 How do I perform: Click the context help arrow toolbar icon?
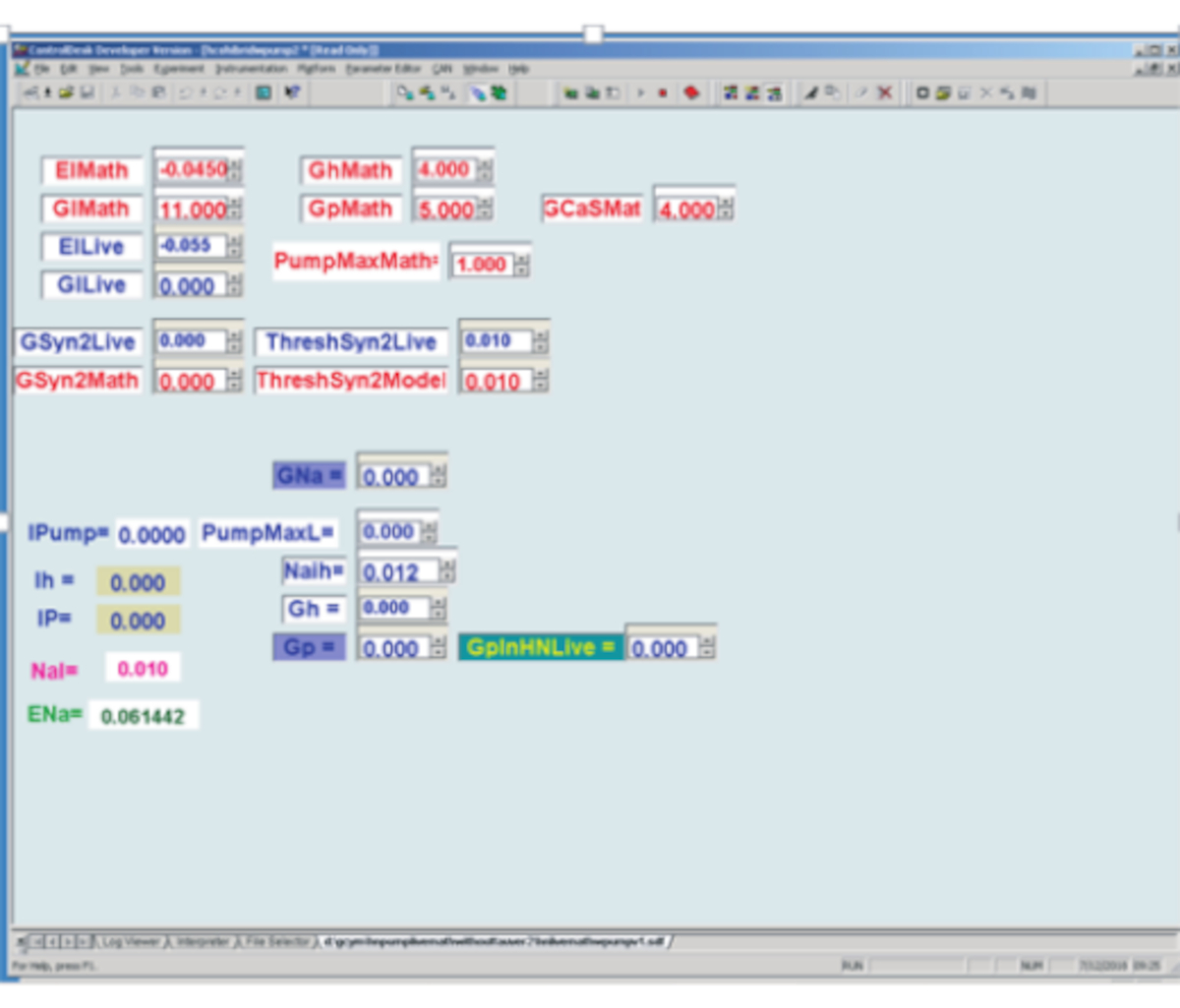coord(292,92)
